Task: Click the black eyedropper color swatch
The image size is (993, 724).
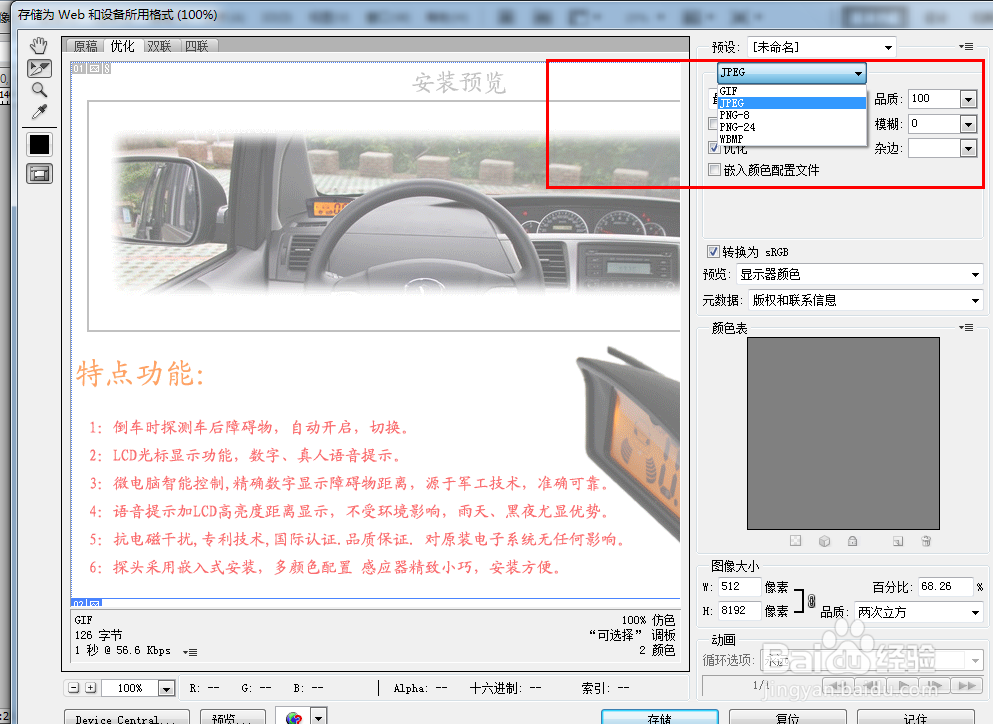Action: click(39, 144)
